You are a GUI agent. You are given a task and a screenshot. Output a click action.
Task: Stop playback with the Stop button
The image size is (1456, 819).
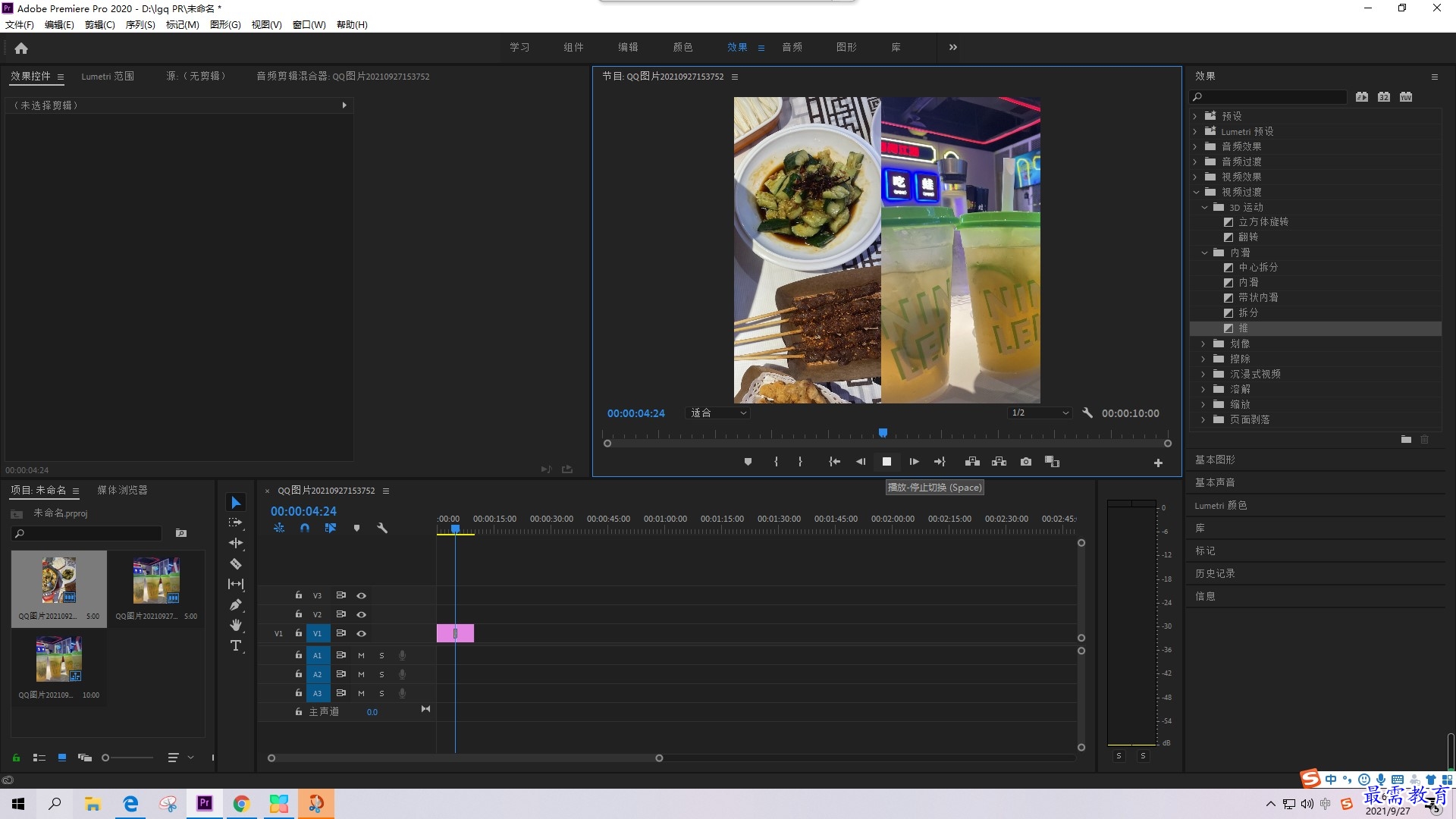886,462
